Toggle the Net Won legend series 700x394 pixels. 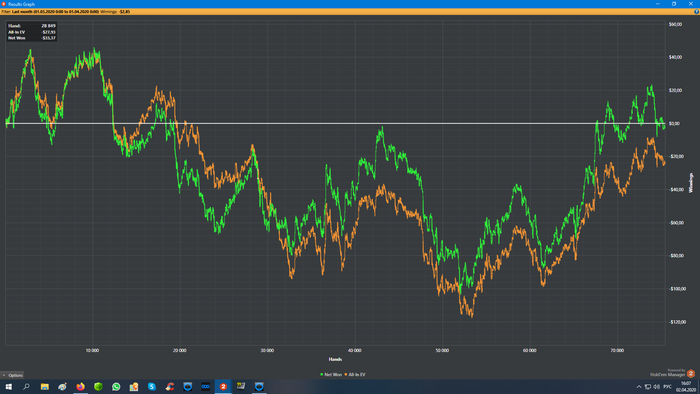click(x=331, y=375)
